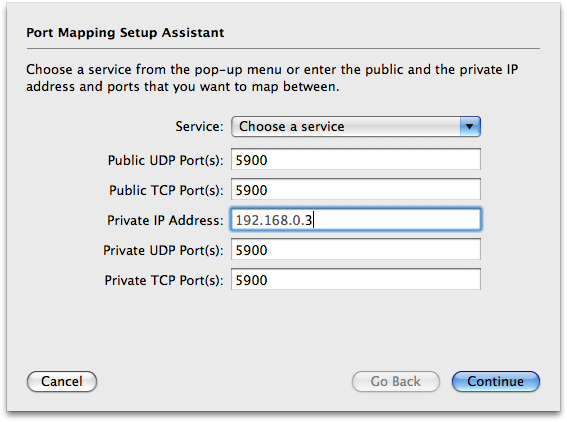Click the Private TCP Port(s) label
This screenshot has height=422, width=567.
point(164,280)
